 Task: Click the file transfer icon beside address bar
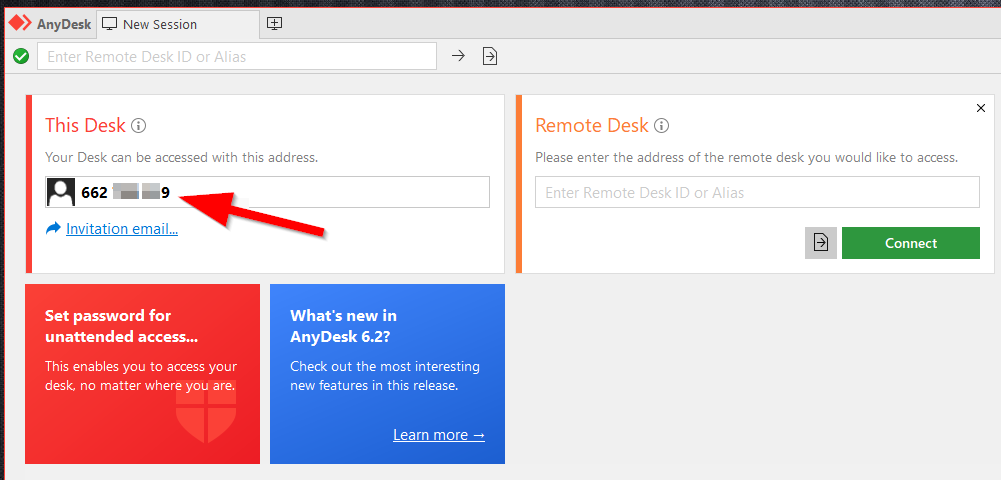pos(490,56)
